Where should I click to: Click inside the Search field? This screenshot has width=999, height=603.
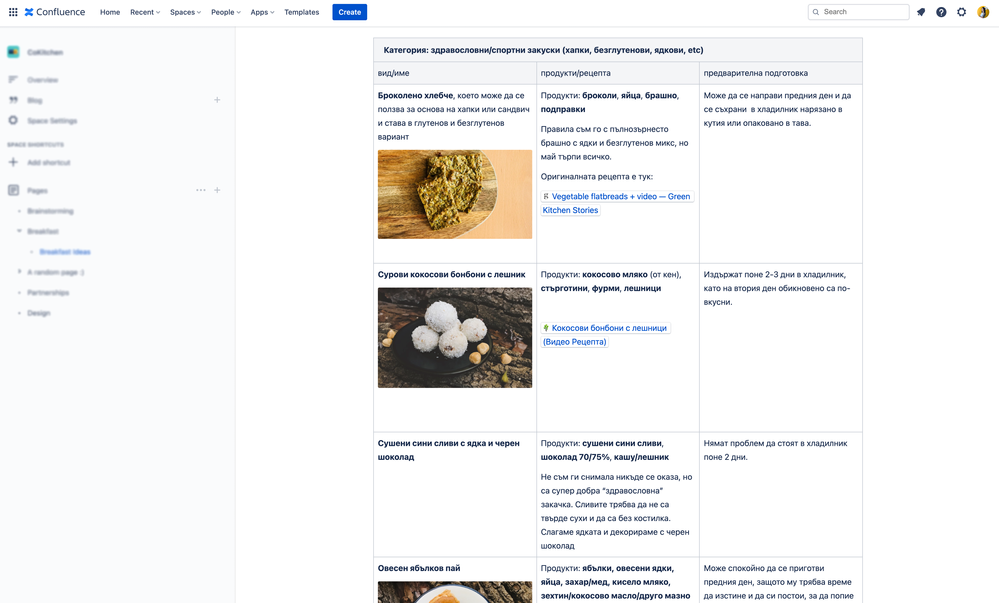(x=860, y=12)
